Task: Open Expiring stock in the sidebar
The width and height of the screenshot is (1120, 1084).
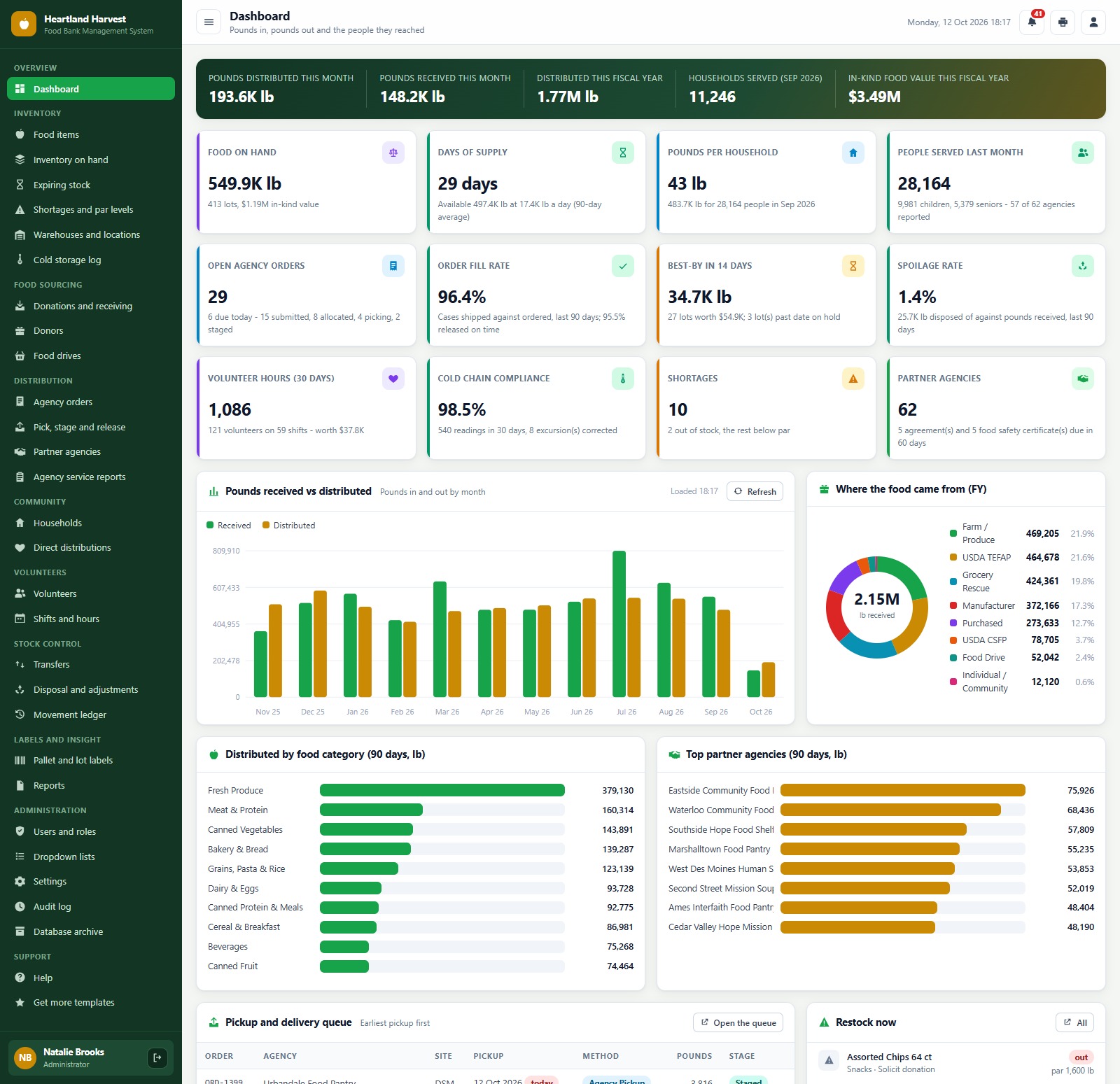Action: pyautogui.click(x=91, y=185)
